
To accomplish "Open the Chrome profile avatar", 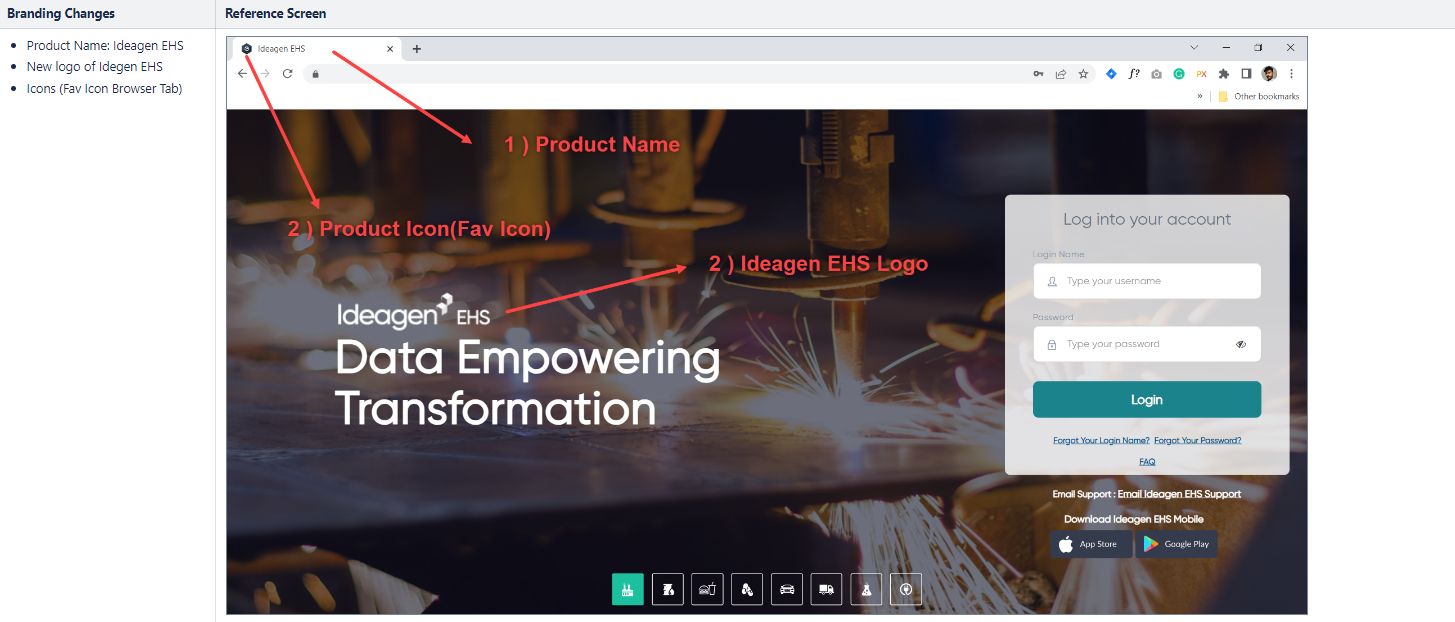I will pos(1269,74).
